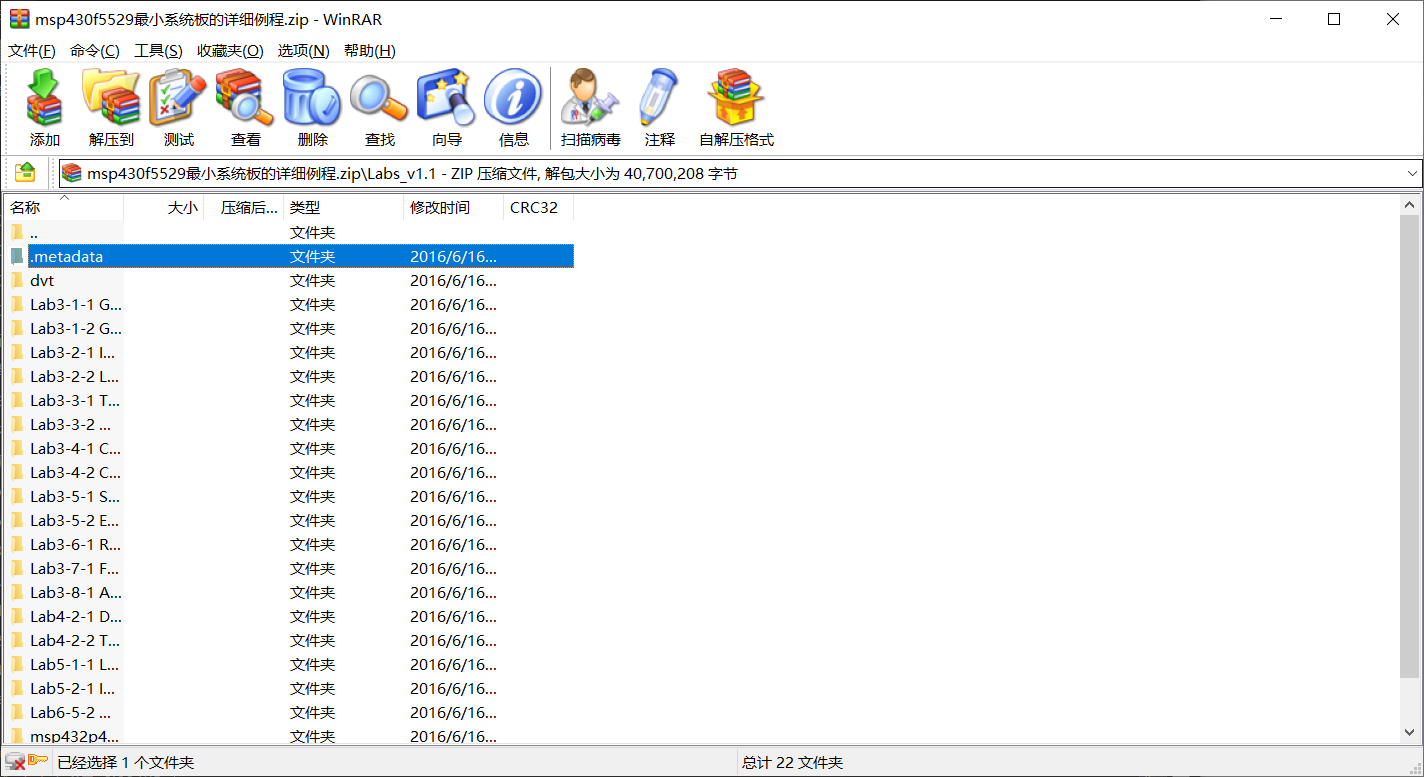Select the "Lab3-3-2 ..." folder

coord(290,424)
